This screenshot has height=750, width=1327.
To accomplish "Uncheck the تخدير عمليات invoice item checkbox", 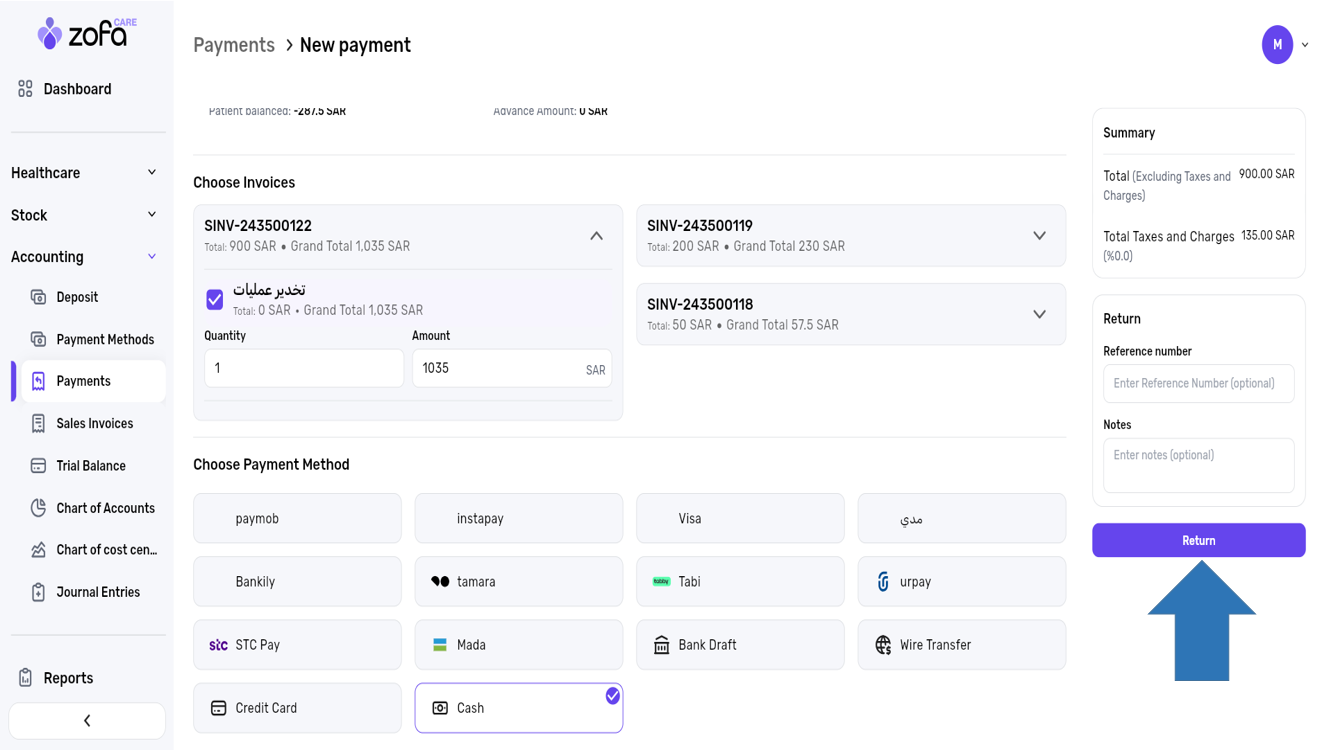I will (215, 299).
